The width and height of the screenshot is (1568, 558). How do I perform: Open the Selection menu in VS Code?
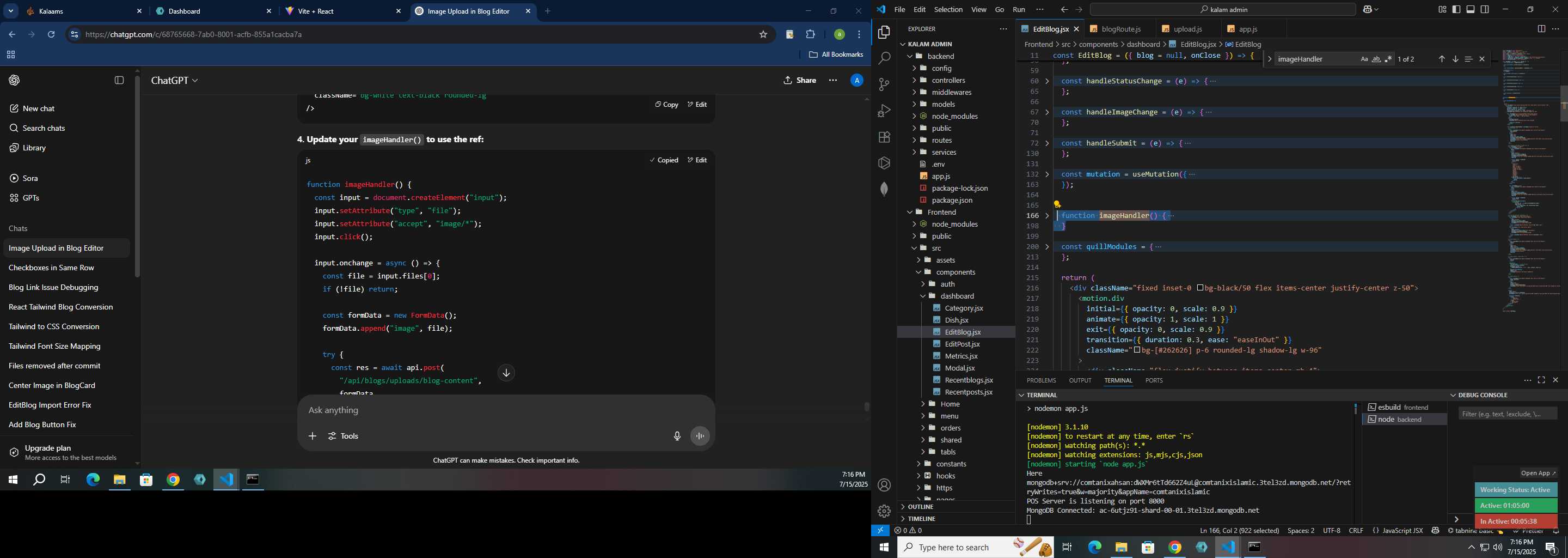tap(948, 9)
